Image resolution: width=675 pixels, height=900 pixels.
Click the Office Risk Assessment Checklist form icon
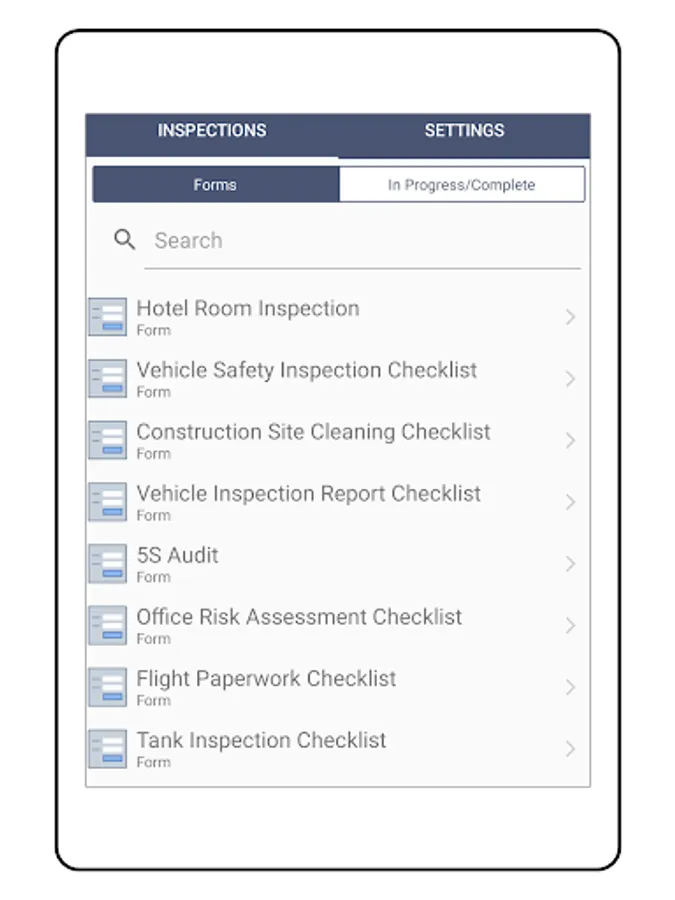[107, 625]
